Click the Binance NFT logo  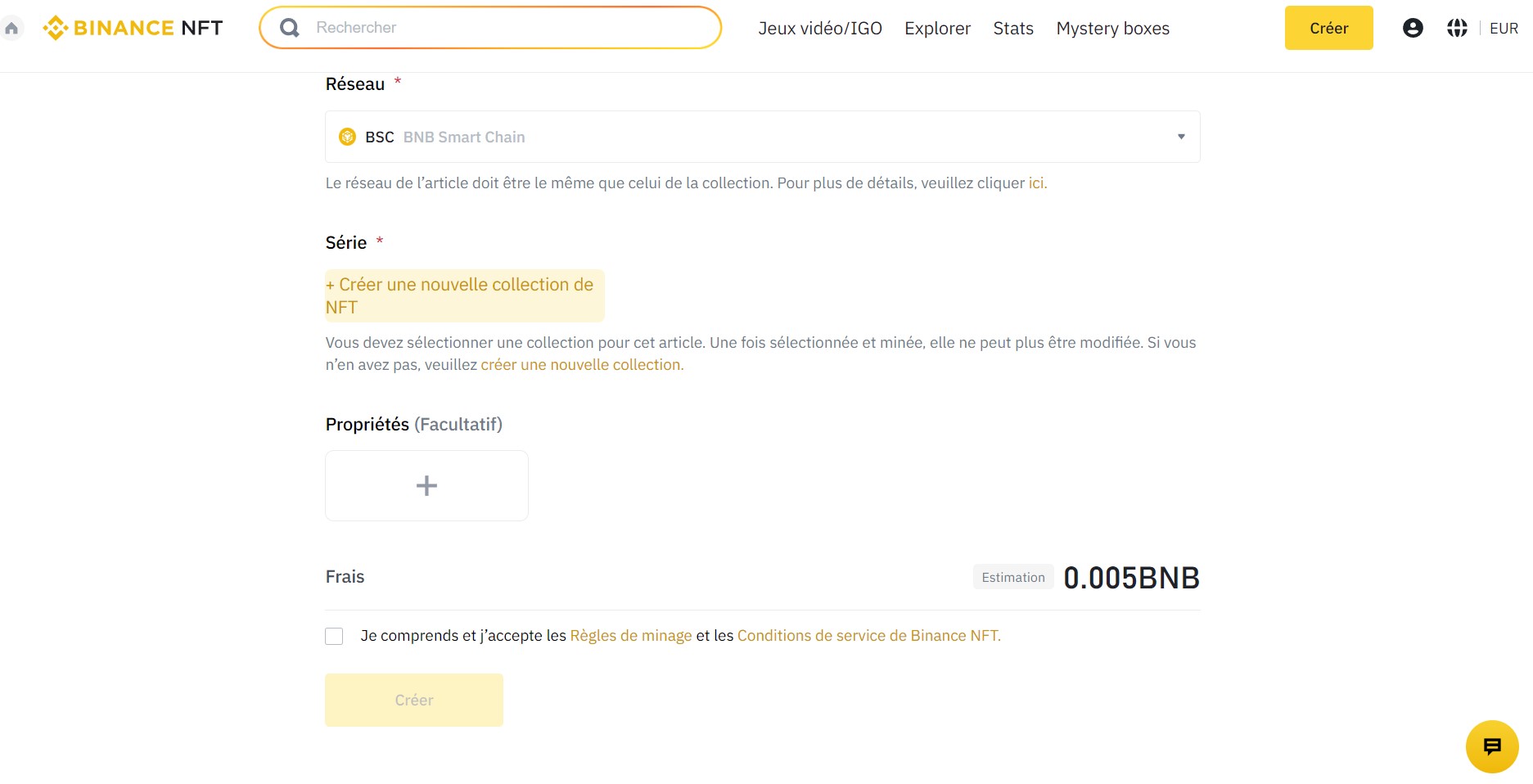(131, 27)
